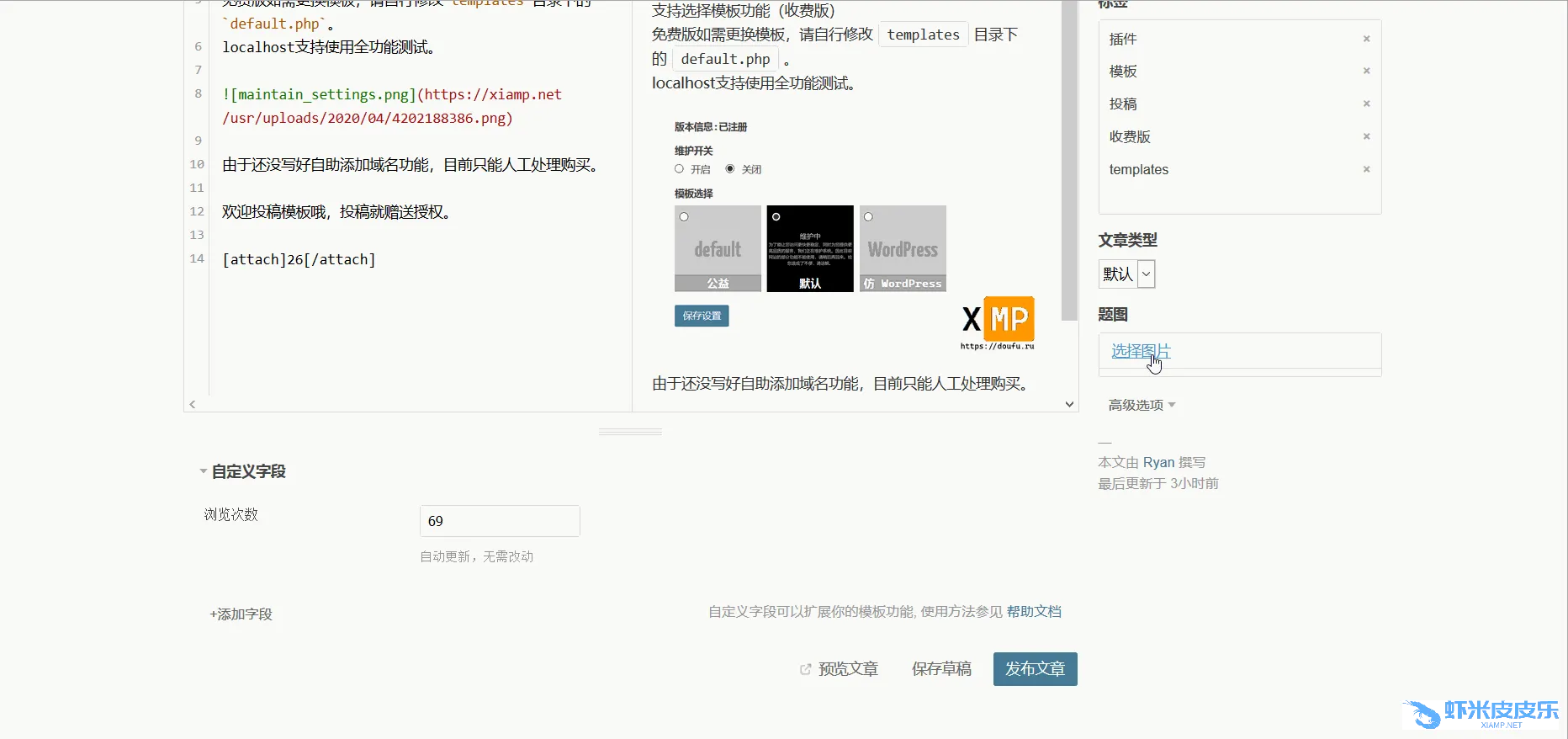Publish the post with 发布文章
This screenshot has height=739, width=1568.
[x=1035, y=669]
